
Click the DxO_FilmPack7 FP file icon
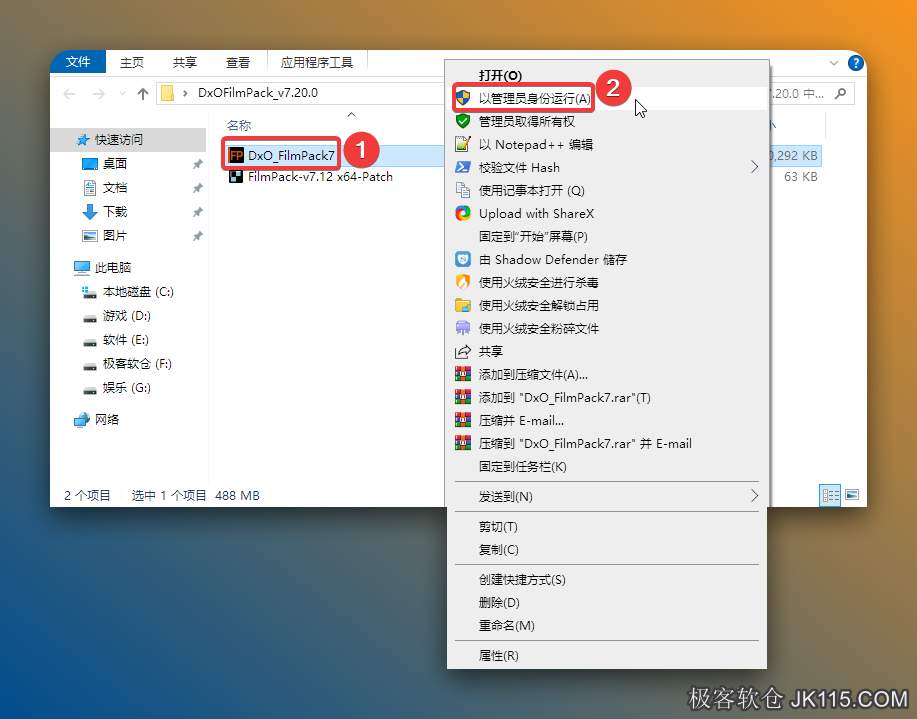tap(236, 155)
